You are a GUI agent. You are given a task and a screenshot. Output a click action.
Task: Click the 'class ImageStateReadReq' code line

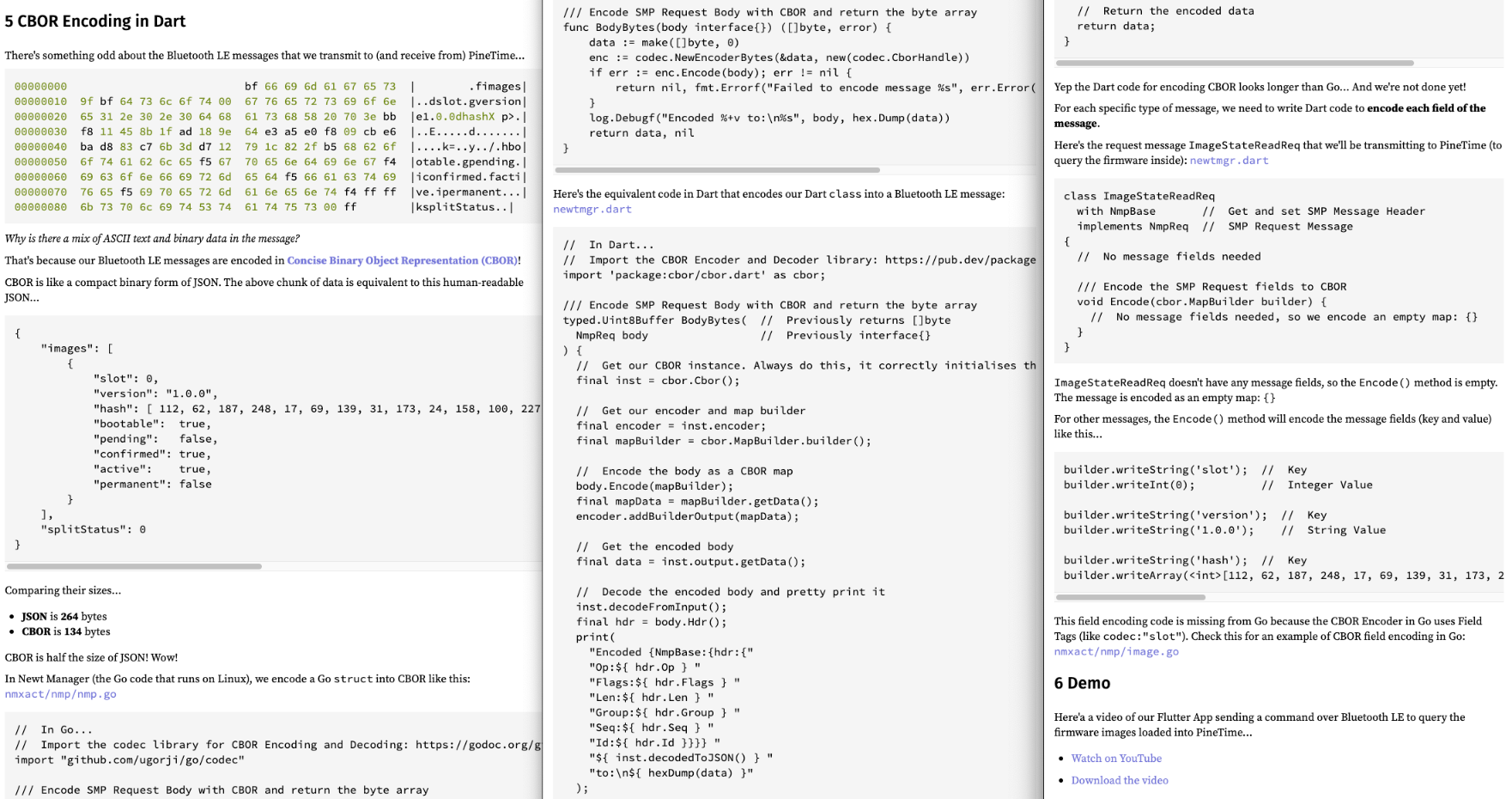pos(1139,196)
